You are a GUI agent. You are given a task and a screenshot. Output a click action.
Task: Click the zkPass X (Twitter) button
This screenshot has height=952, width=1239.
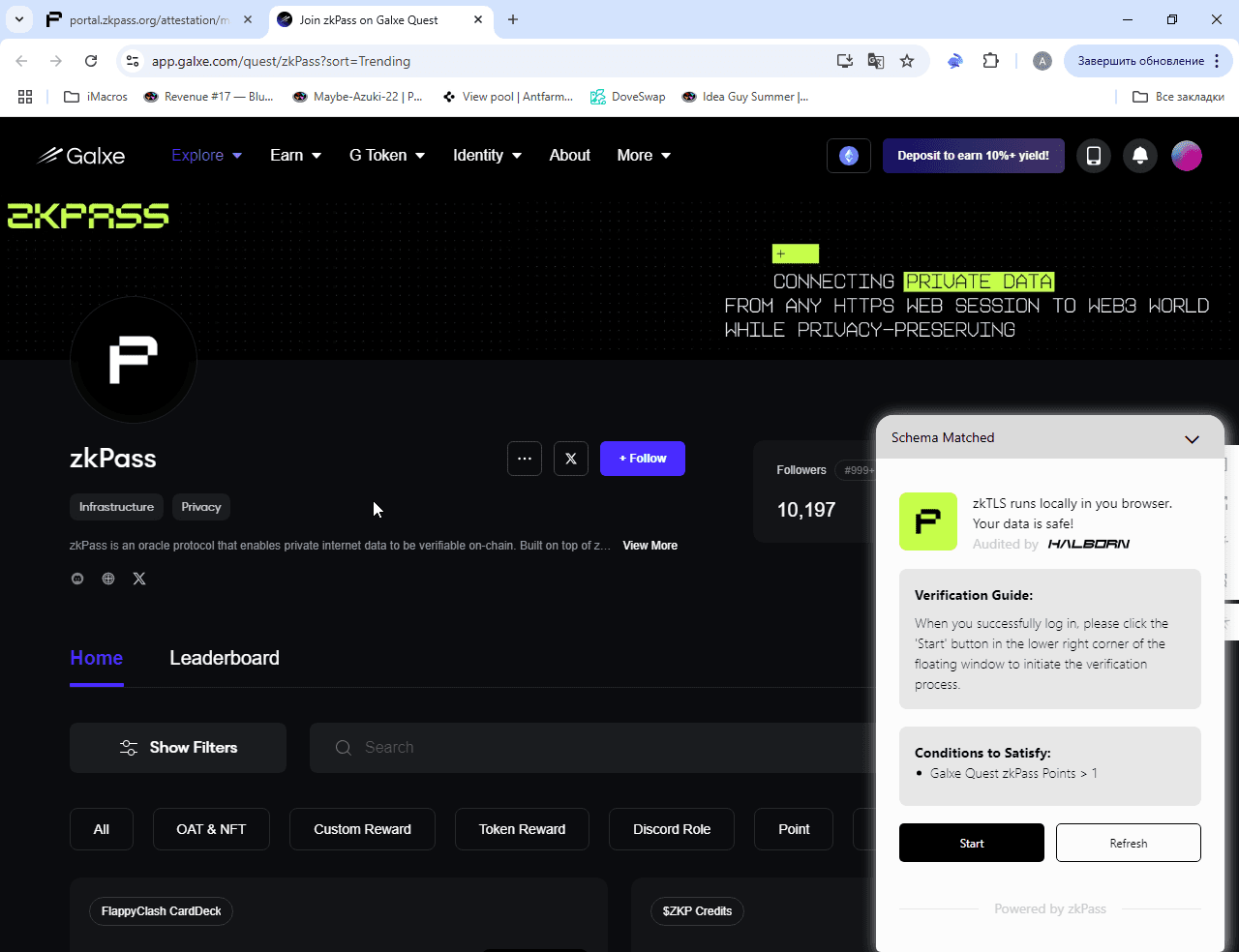coord(571,459)
